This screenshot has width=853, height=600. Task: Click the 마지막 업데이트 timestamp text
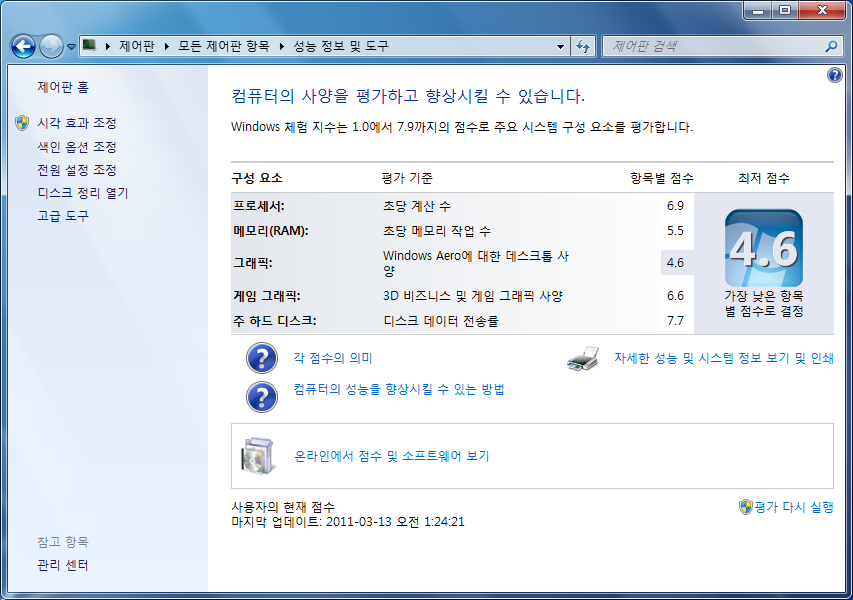point(348,522)
